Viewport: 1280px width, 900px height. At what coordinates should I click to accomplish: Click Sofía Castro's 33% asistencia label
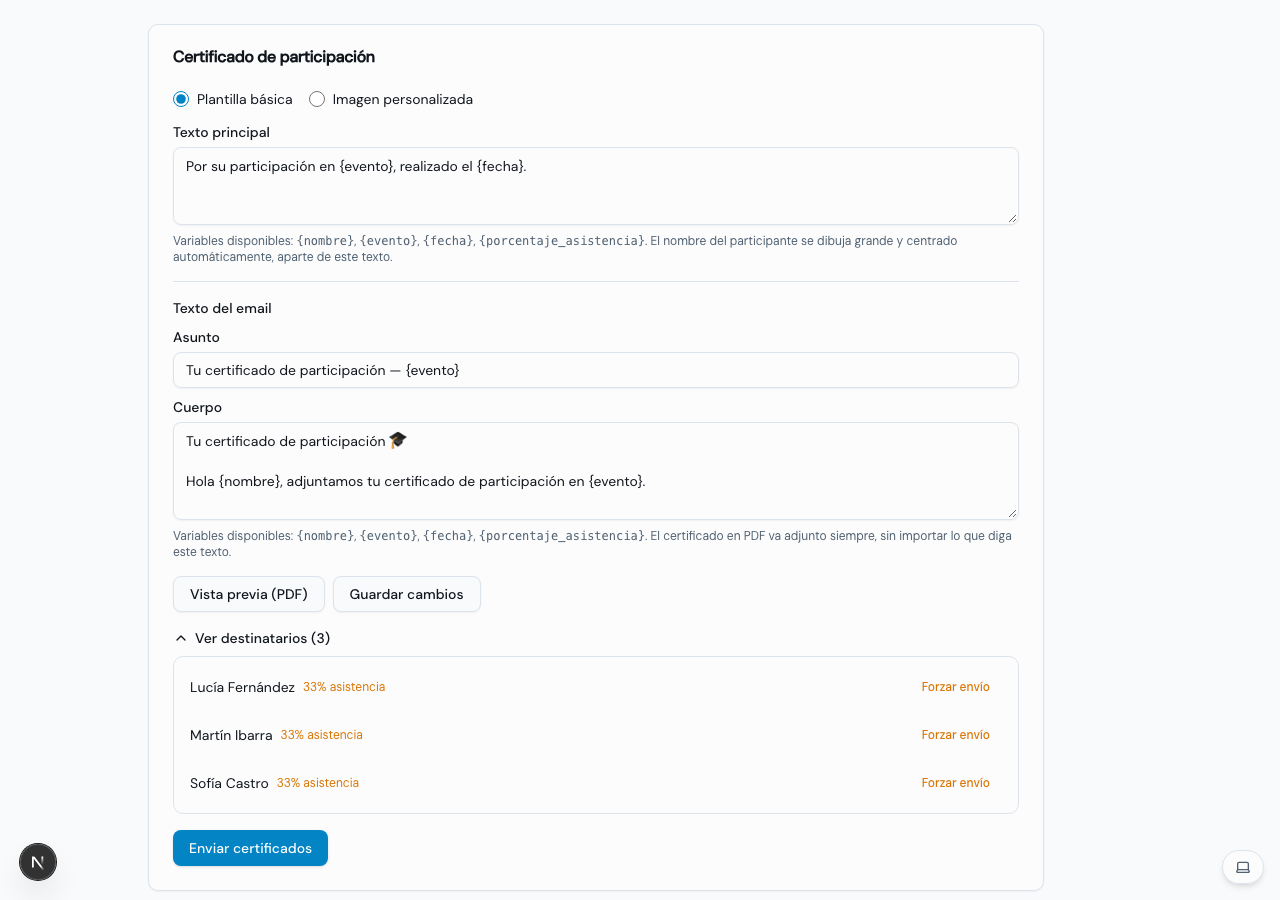coord(318,783)
